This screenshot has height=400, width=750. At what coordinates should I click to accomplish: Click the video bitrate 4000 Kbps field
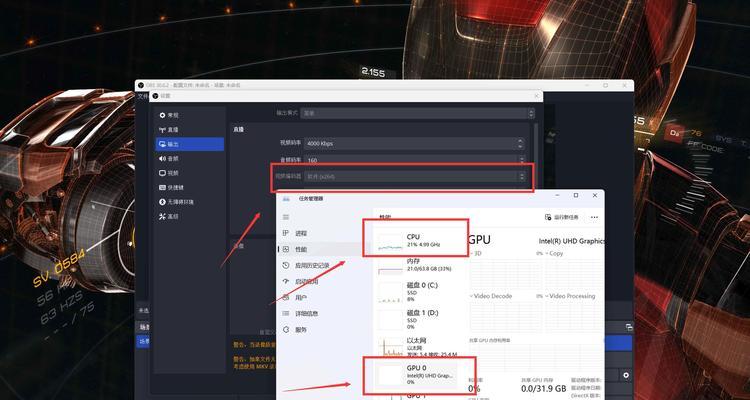[415, 144]
